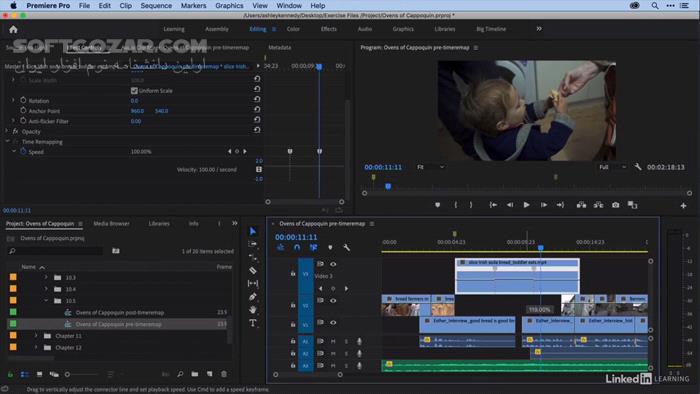
Task: Open the Full playback resolution dropdown
Action: pos(612,167)
